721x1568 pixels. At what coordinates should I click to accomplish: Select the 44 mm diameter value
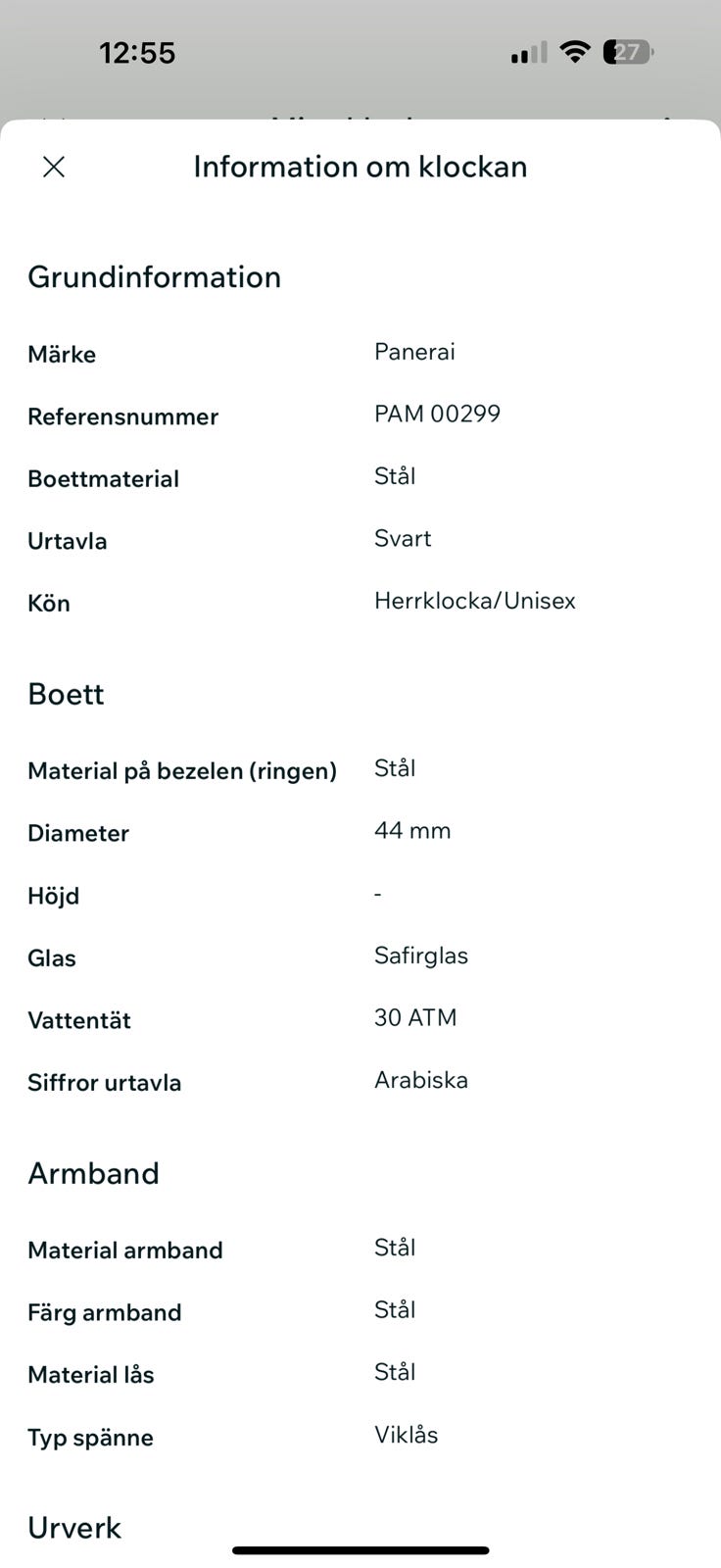click(x=412, y=831)
